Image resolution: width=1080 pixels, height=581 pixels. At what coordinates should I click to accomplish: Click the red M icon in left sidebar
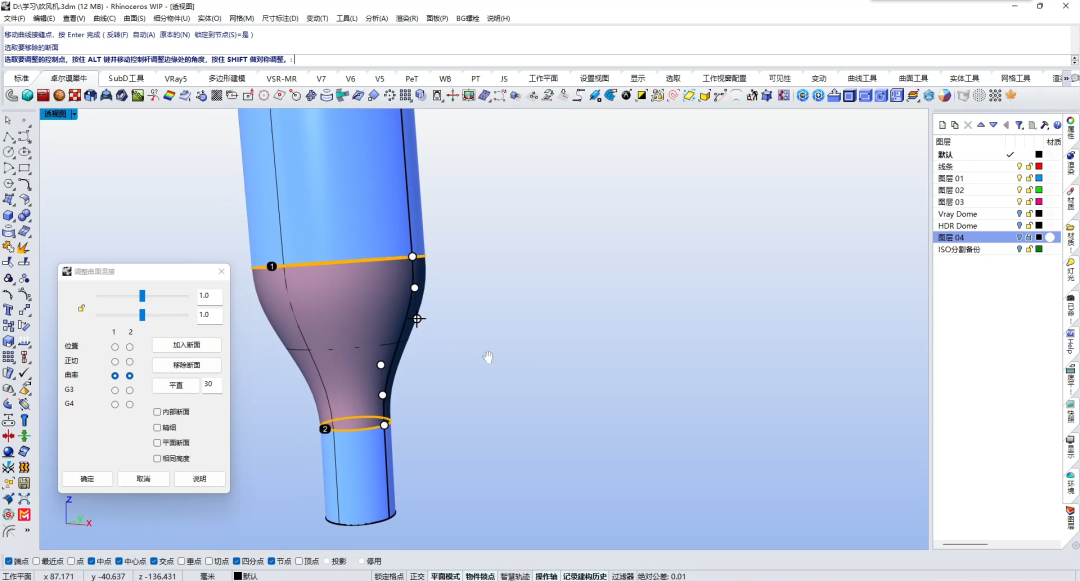[x=25, y=514]
